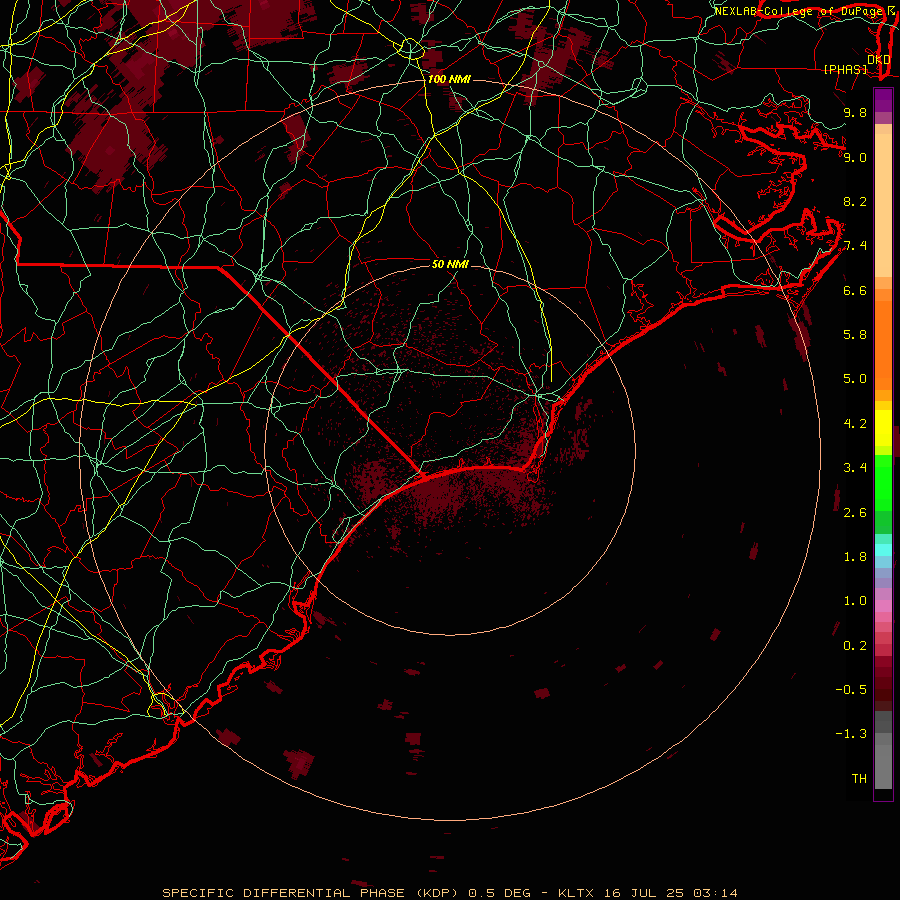Click the 8.2 scale label
Screen dimensions: 900x900
[x=855, y=201]
